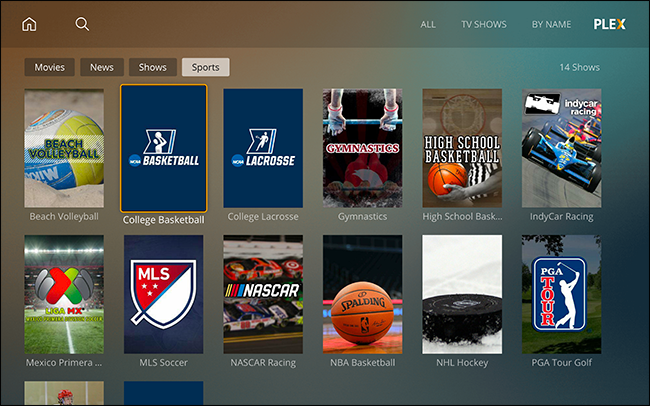Open the Liga MX soccer poster

[x=64, y=294]
